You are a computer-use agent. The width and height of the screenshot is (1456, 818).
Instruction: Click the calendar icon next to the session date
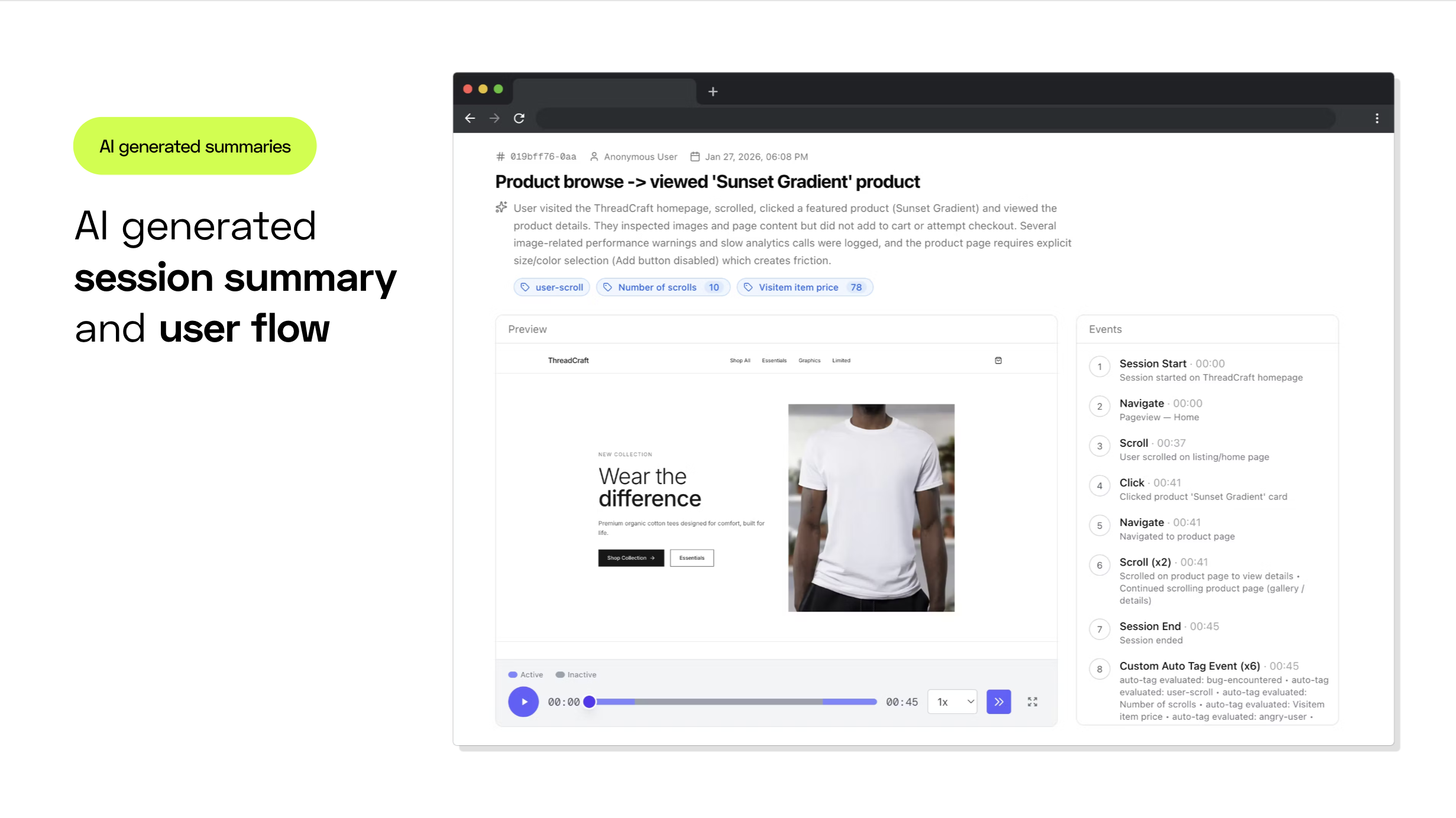696,156
